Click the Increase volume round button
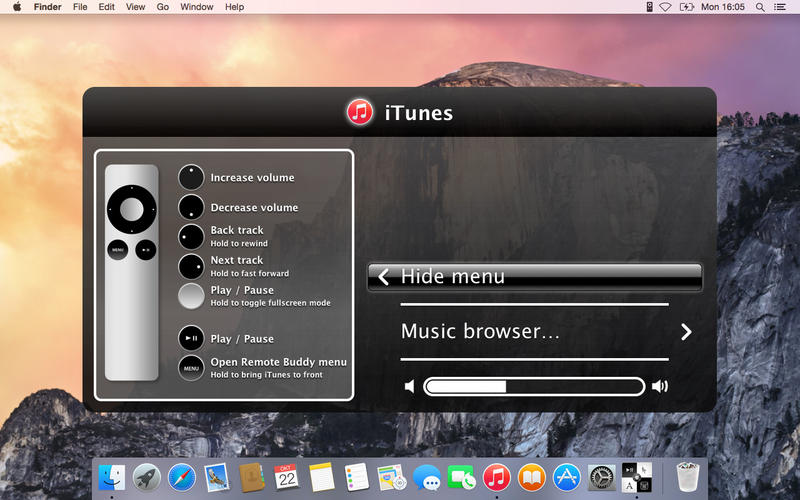Screen dimensions: 800x500 pos(191,177)
